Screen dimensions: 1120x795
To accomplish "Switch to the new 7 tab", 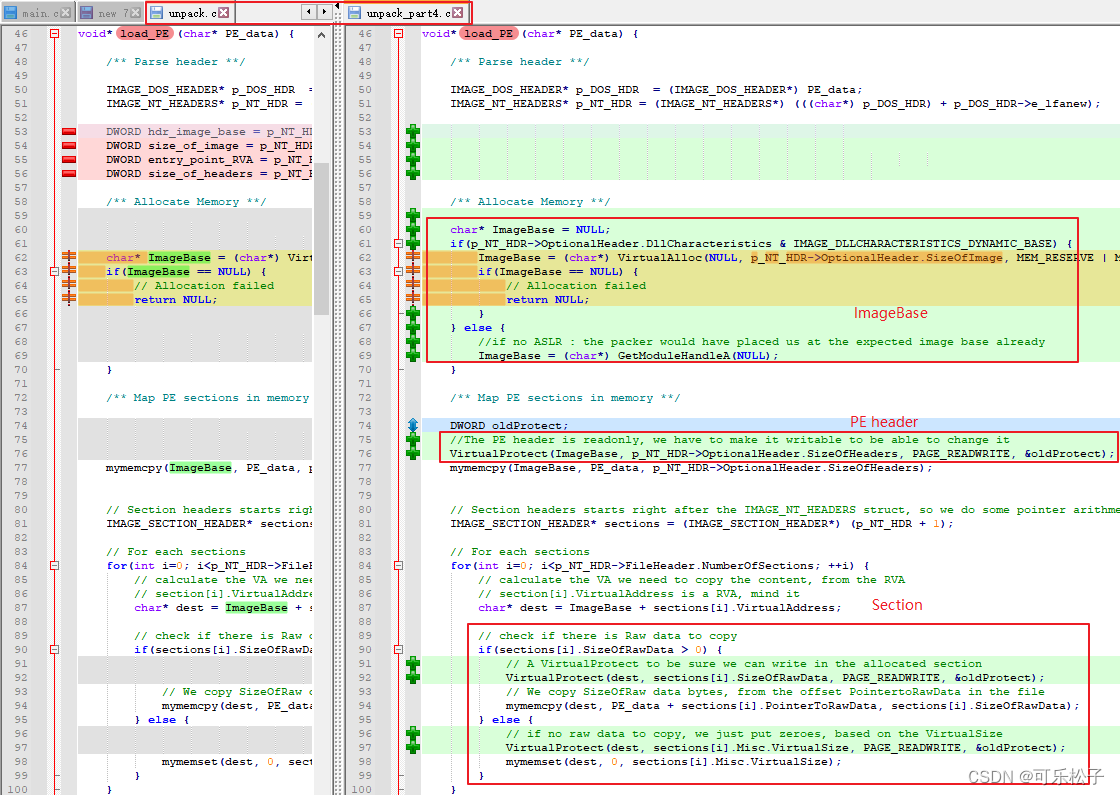I will click(x=109, y=13).
